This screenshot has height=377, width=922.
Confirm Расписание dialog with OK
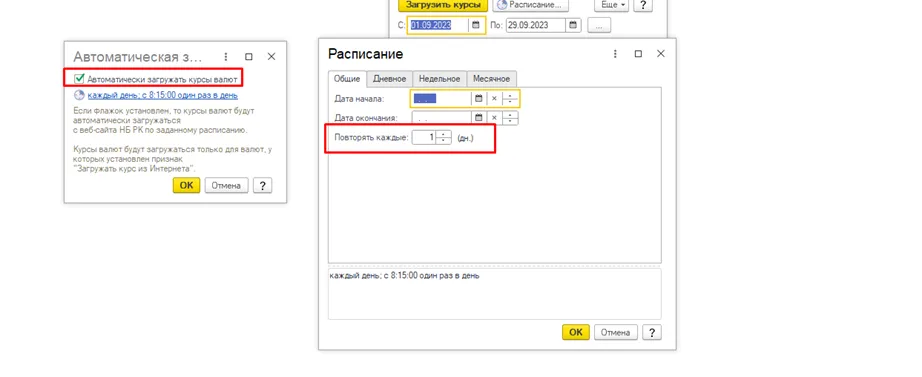576,332
